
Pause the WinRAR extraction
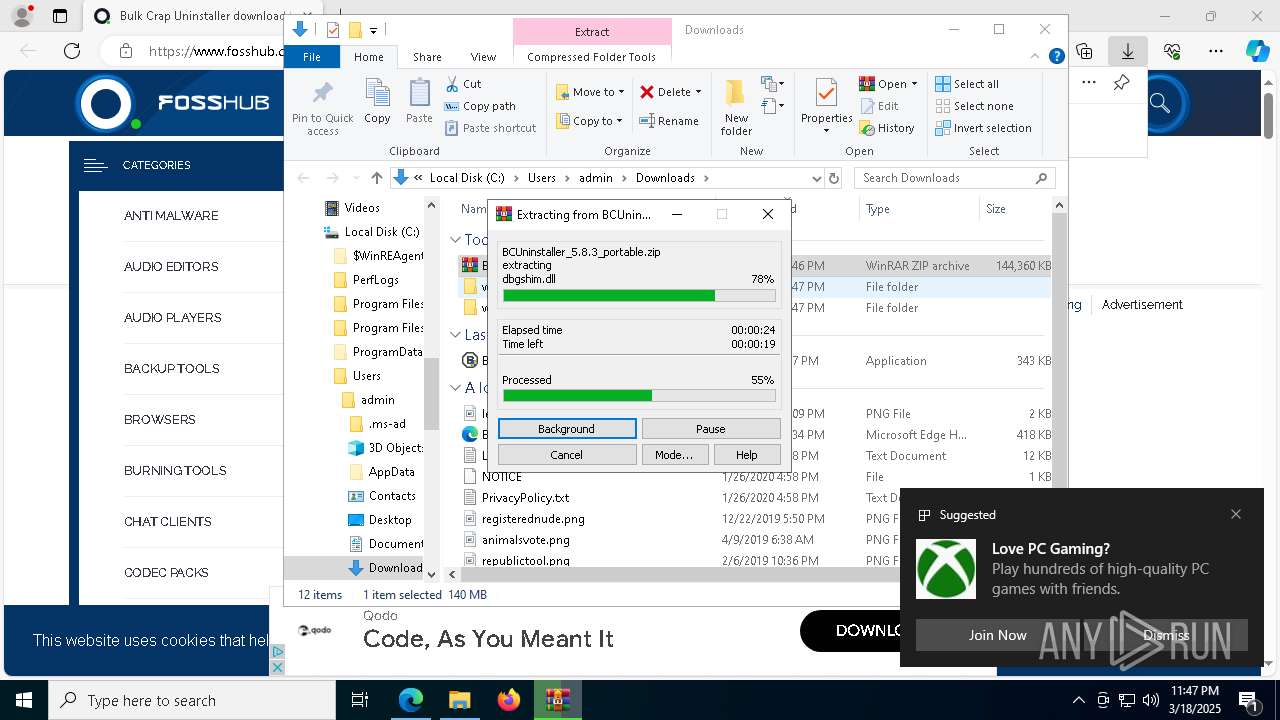pos(710,429)
